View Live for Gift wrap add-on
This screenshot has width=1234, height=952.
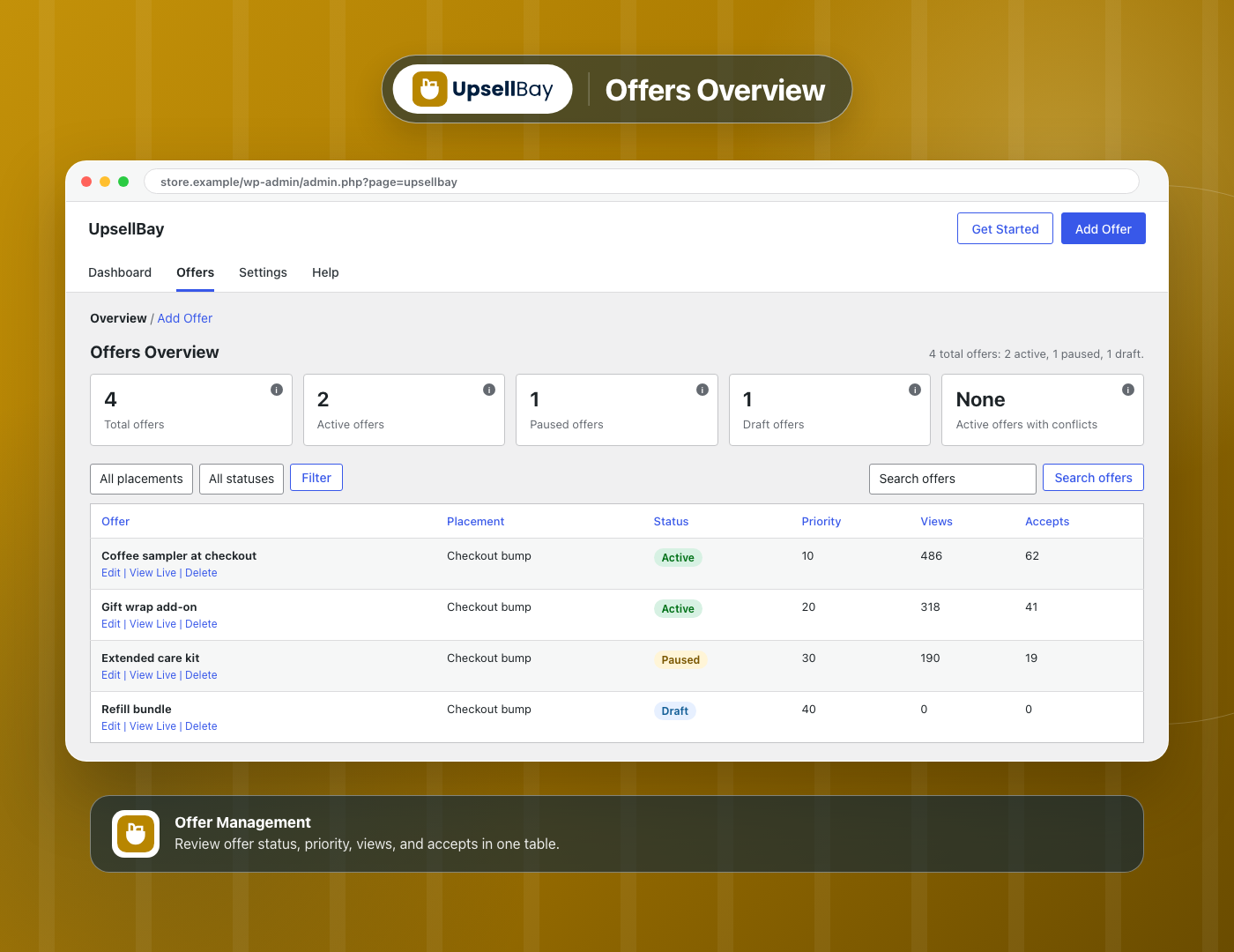click(x=152, y=624)
